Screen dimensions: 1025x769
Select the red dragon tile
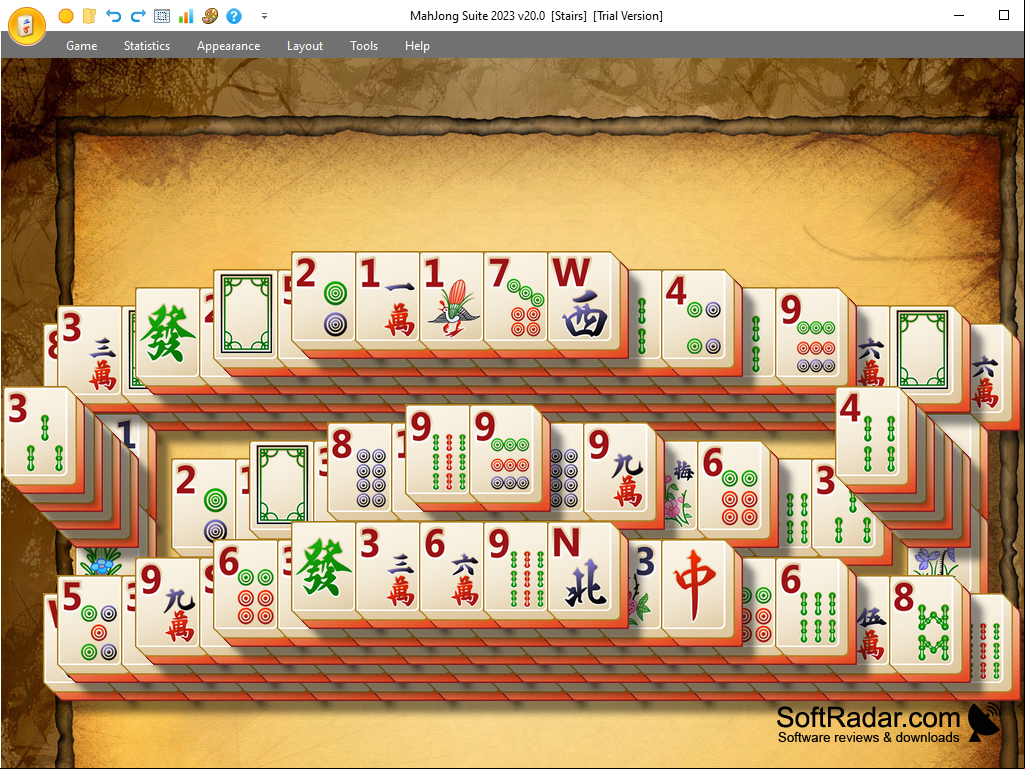tap(696, 587)
